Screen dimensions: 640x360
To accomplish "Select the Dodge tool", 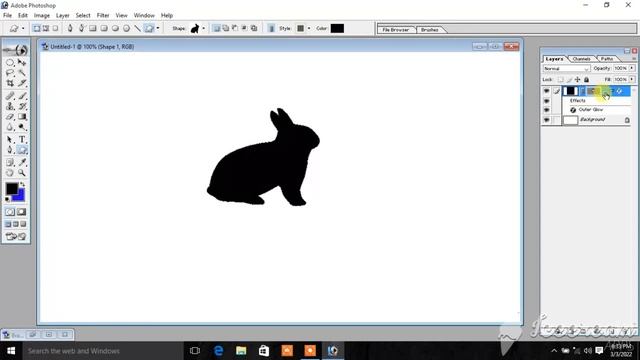I will (x=22, y=127).
